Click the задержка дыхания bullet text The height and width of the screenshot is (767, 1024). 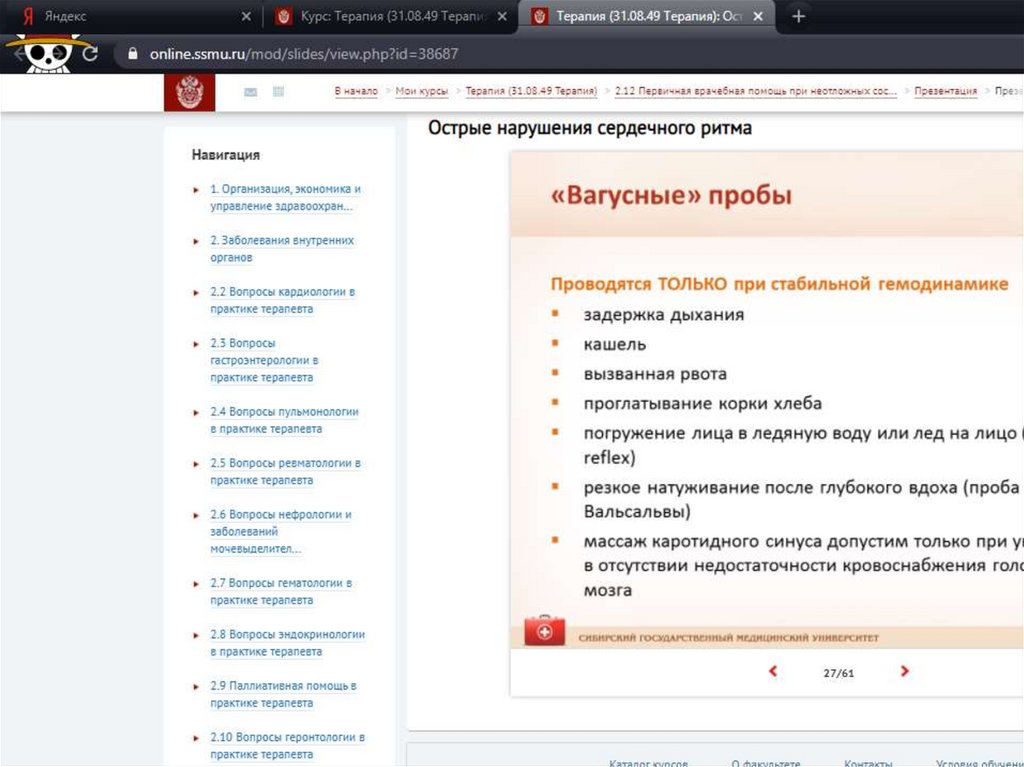click(664, 315)
